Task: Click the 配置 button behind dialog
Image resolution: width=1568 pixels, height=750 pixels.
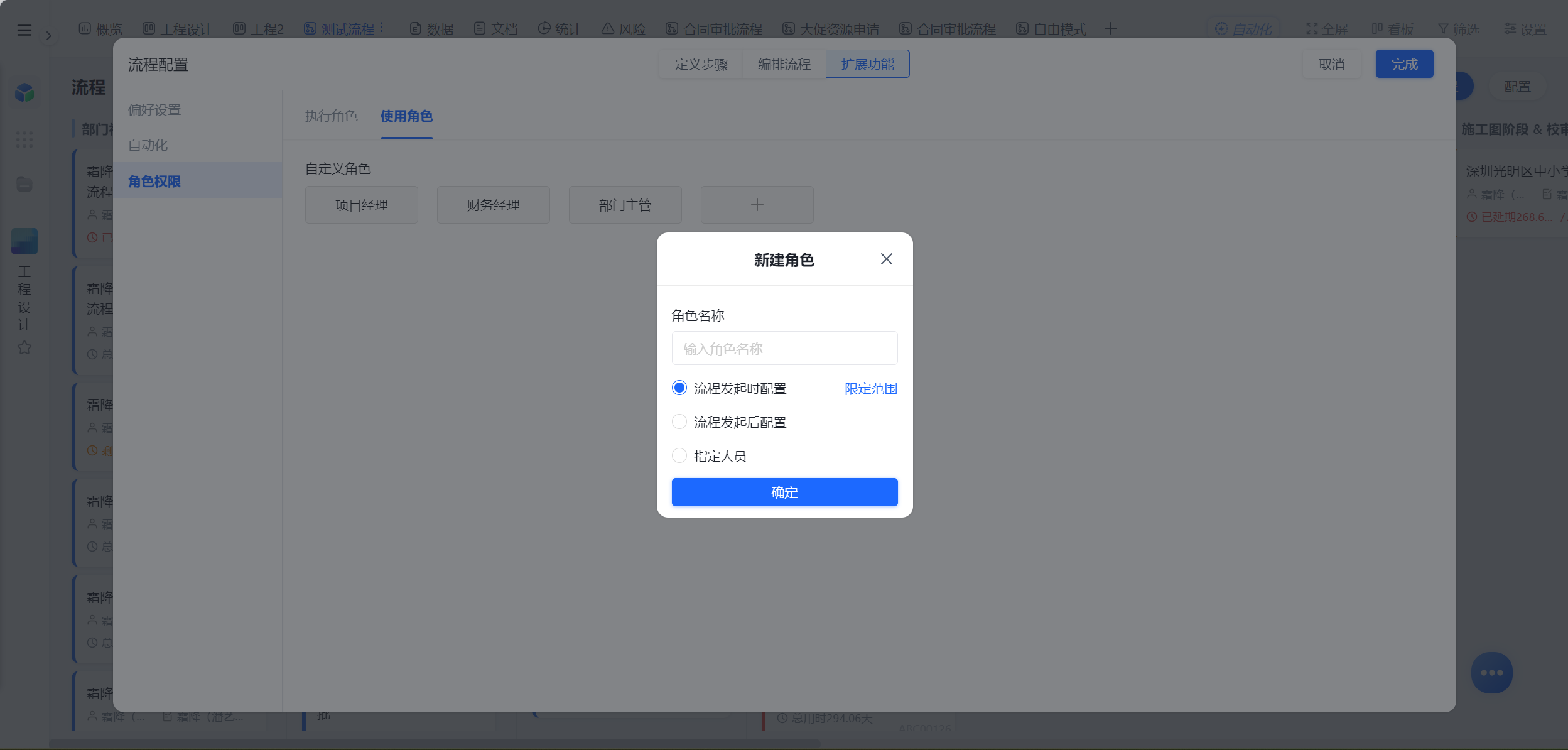Action: [1517, 87]
